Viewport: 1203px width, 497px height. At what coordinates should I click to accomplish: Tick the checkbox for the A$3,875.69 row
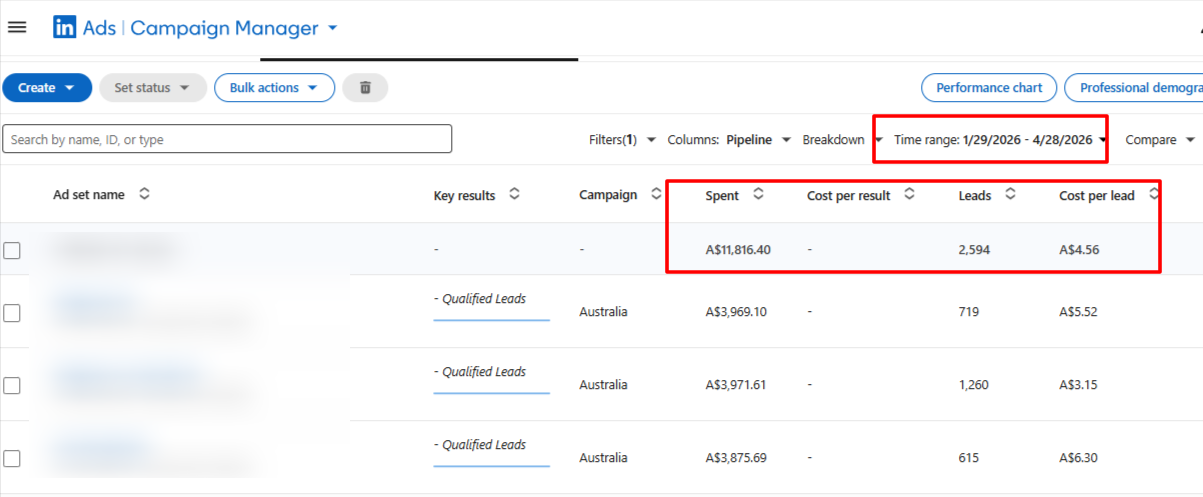[x=12, y=458]
